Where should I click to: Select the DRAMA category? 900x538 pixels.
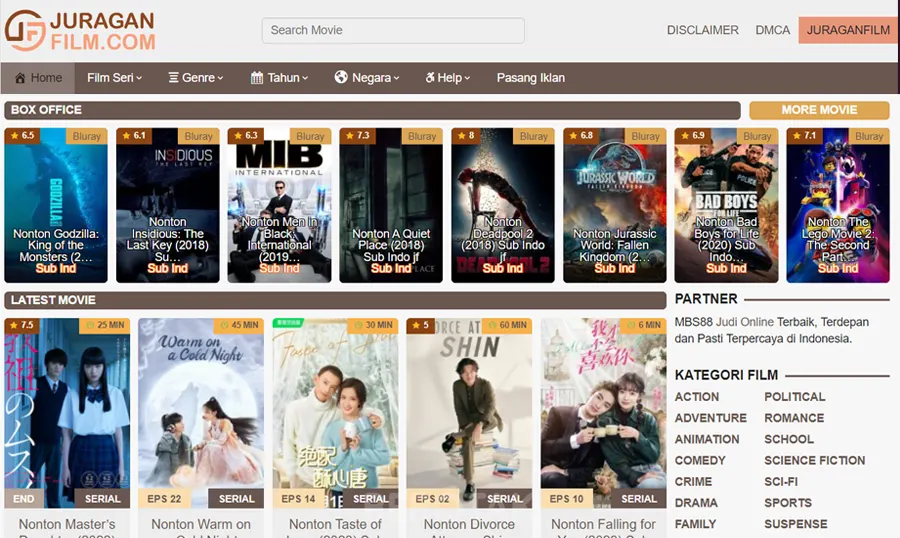click(x=696, y=503)
